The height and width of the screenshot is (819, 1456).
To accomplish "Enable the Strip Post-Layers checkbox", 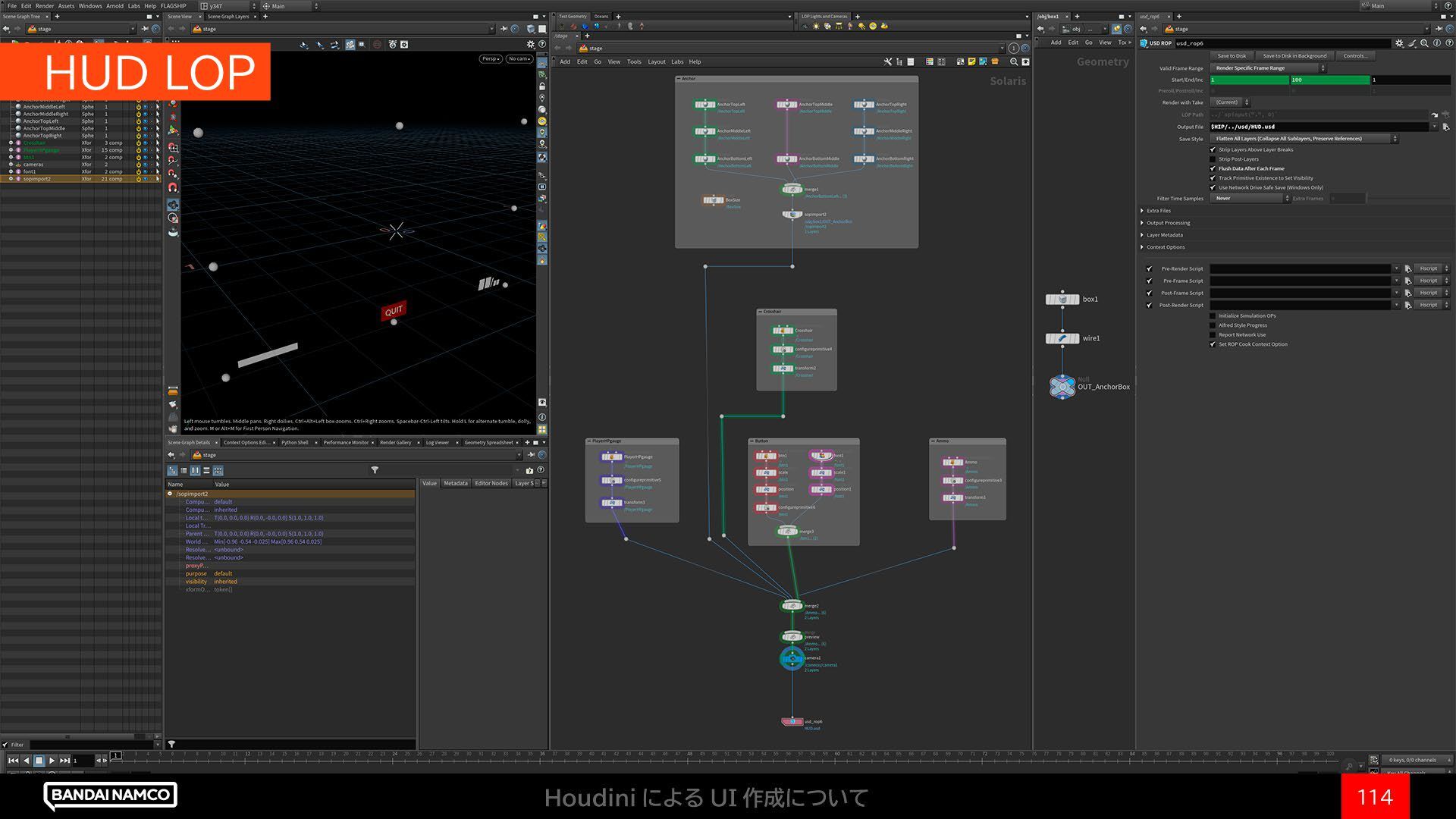I will [1213, 159].
